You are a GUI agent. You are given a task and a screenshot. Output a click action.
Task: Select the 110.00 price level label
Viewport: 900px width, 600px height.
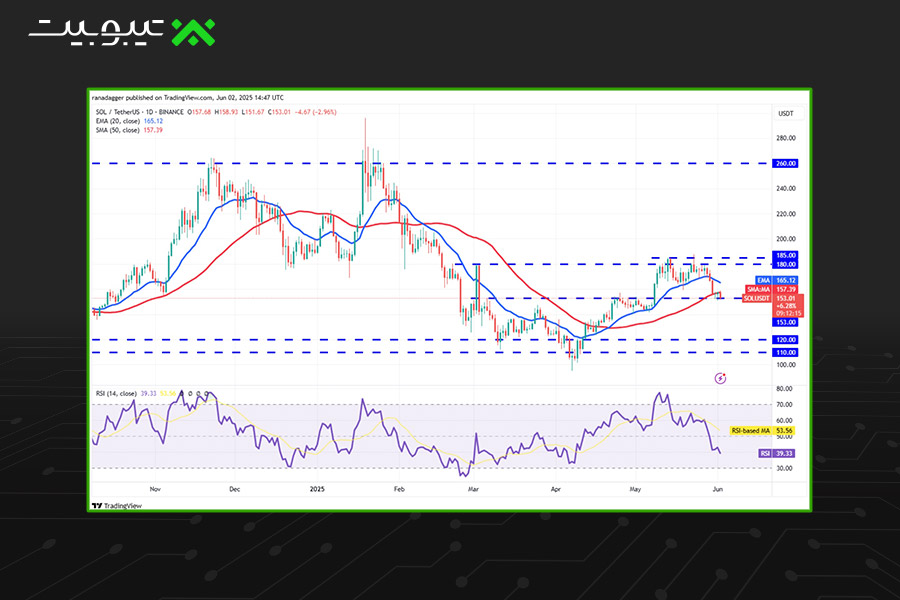[x=786, y=353]
